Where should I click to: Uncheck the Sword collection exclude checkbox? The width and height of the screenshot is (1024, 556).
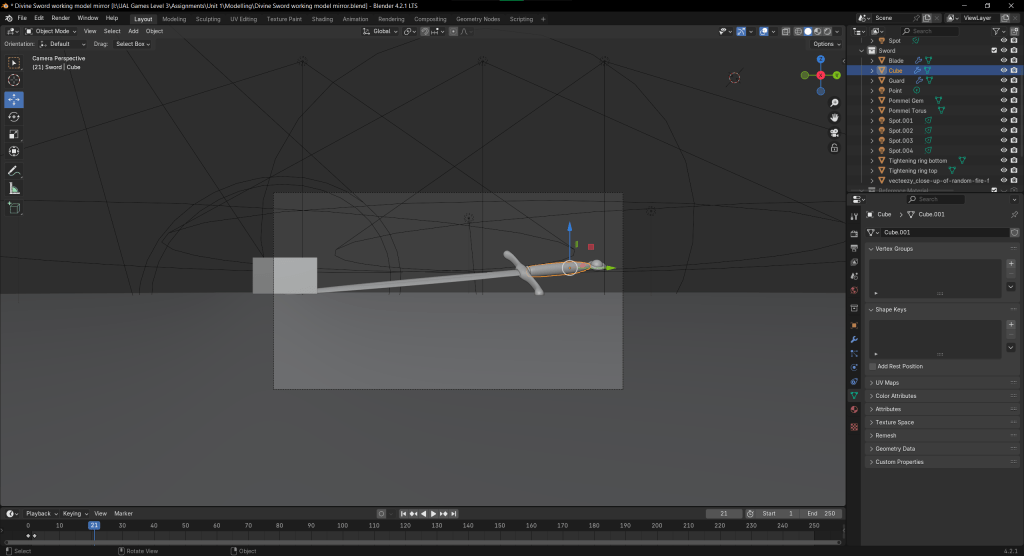coord(993,51)
